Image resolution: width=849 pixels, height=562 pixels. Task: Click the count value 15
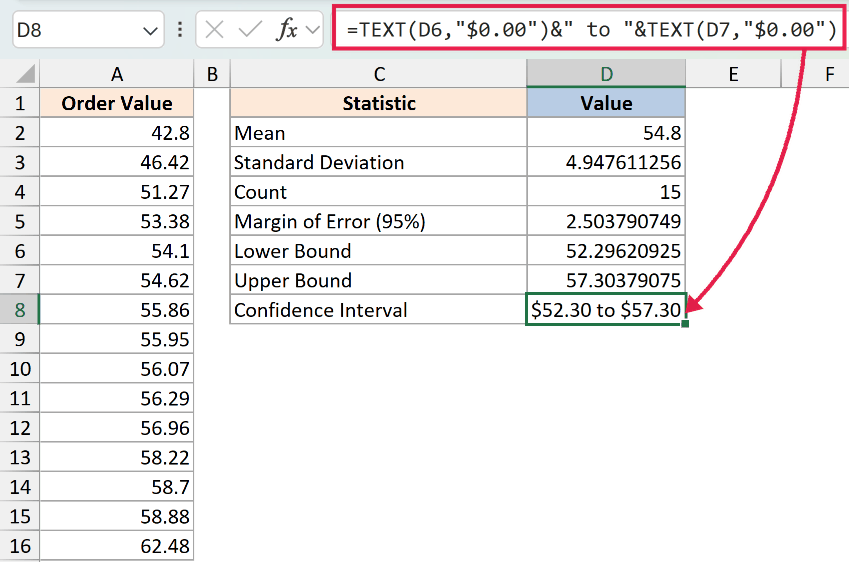pos(606,192)
